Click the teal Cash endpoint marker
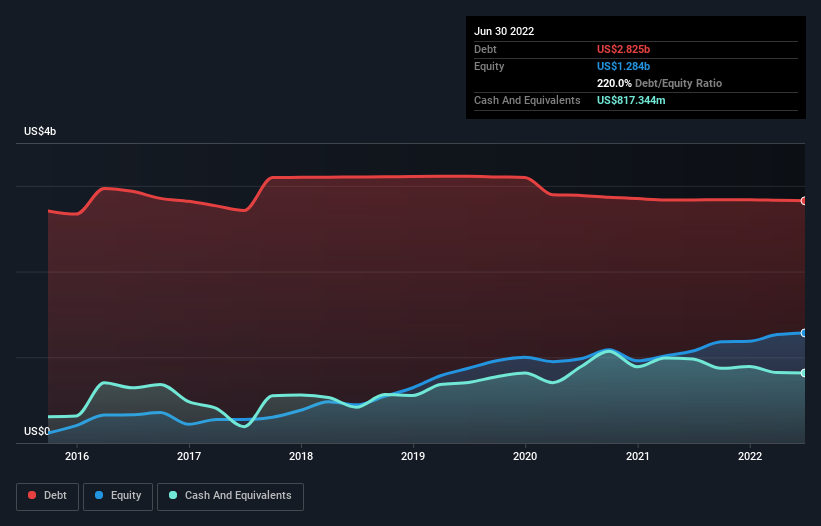The width and height of the screenshot is (821, 526). 804,373
